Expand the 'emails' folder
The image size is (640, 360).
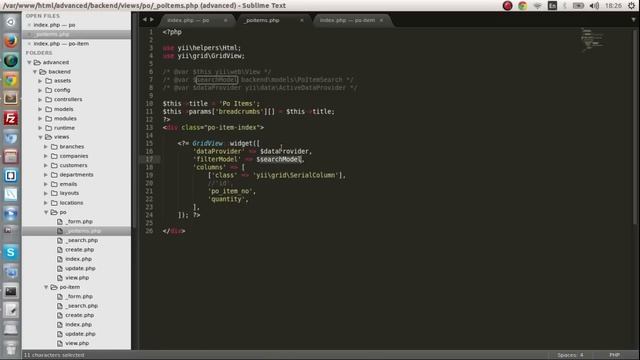(x=46, y=184)
